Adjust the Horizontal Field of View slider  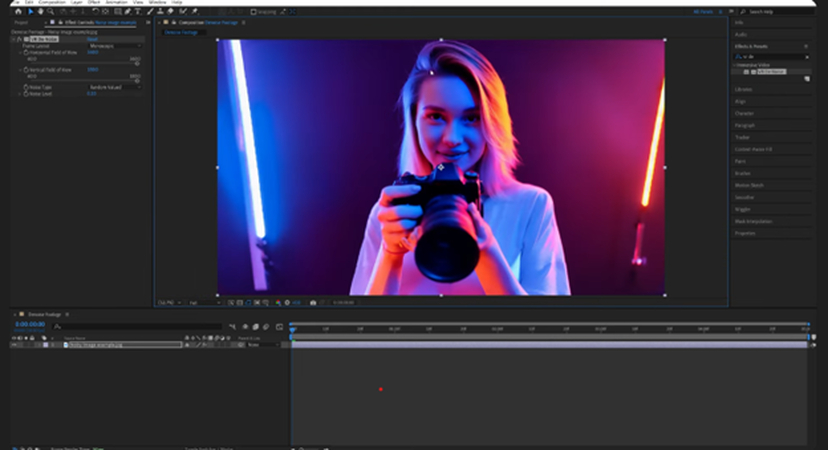[137, 63]
